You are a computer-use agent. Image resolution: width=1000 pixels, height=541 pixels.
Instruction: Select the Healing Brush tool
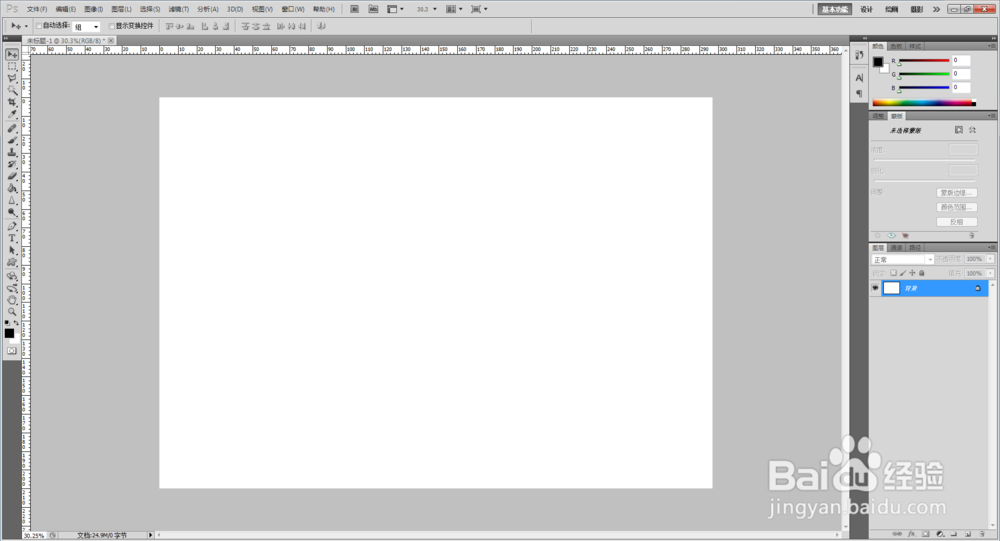point(12,128)
